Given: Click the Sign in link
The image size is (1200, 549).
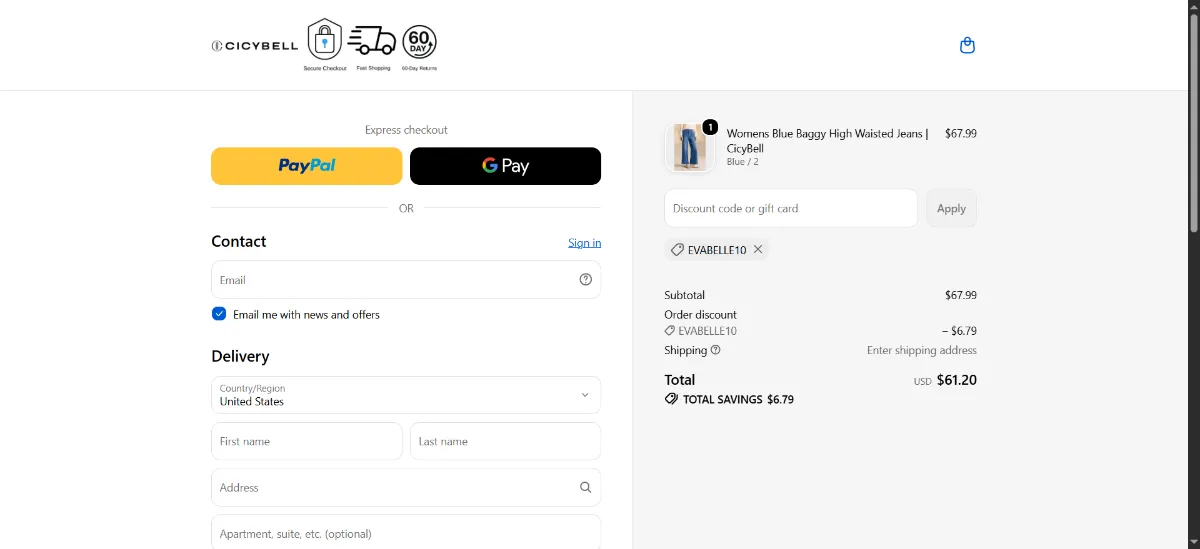Looking at the screenshot, I should (x=585, y=243).
